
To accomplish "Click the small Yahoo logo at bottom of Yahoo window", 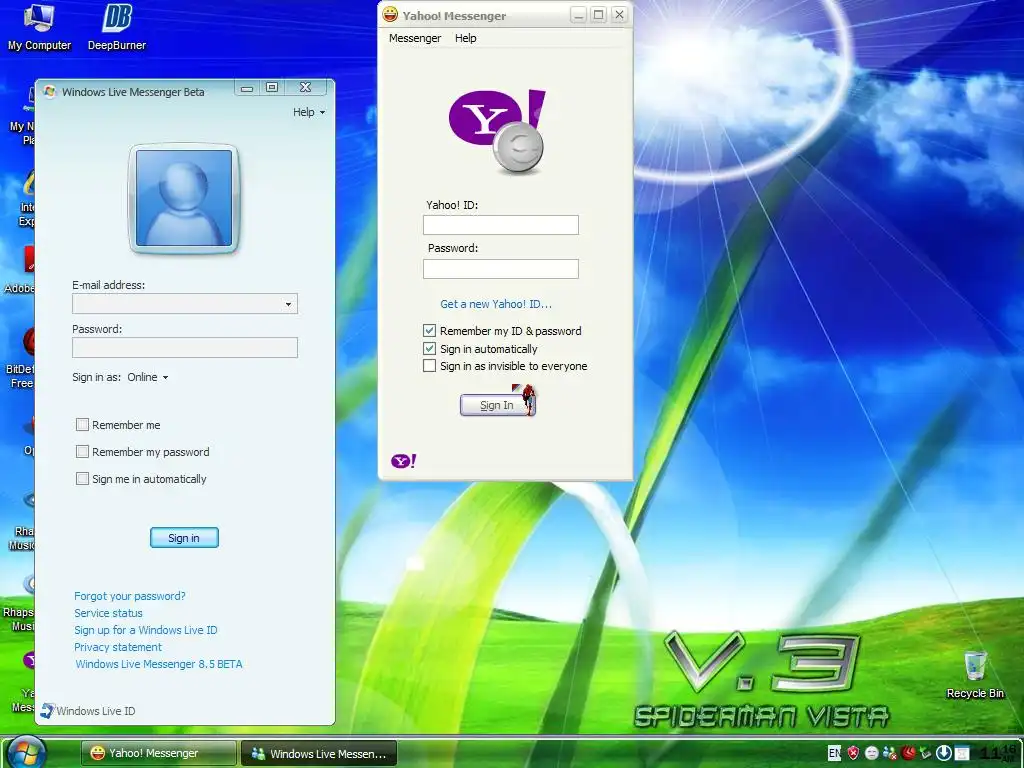I will [x=404, y=461].
